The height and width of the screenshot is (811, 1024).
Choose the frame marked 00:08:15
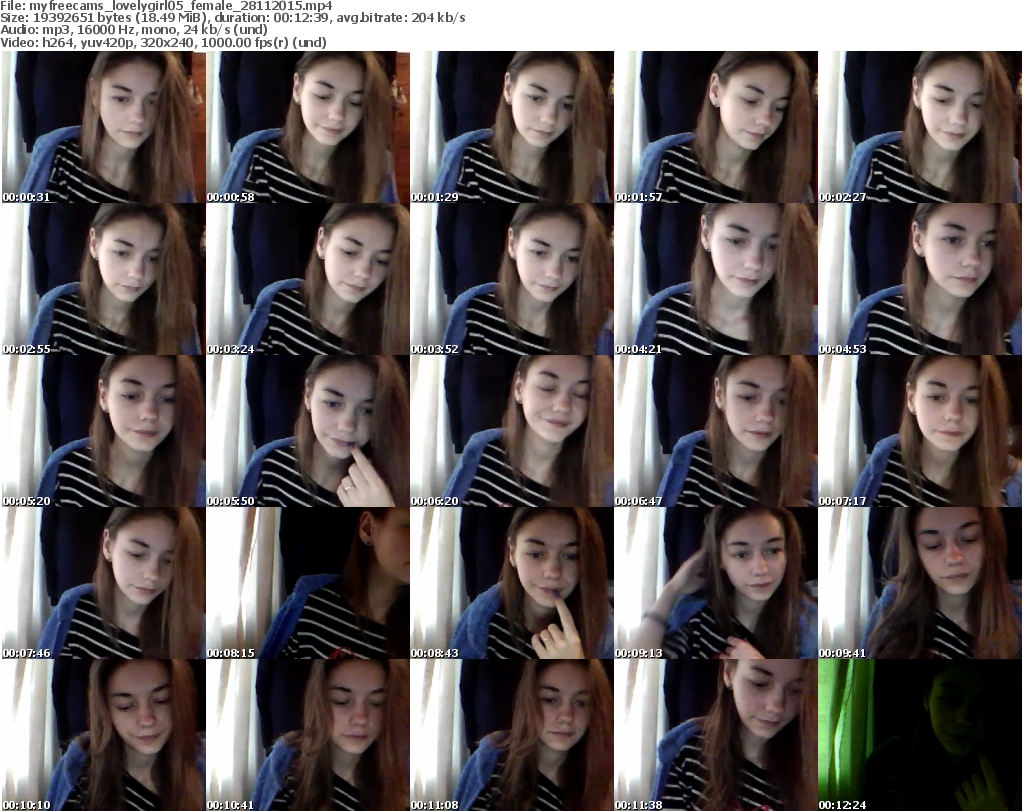308,583
